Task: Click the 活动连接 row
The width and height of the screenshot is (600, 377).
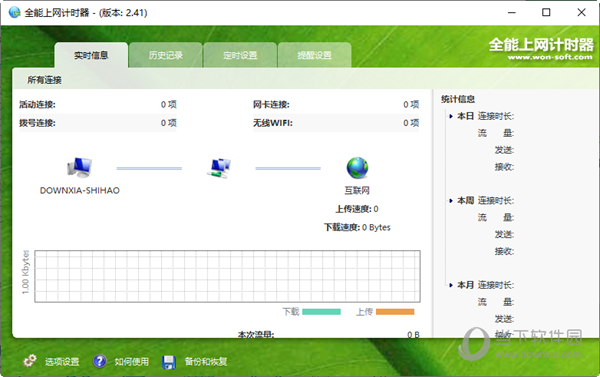Action: point(98,104)
